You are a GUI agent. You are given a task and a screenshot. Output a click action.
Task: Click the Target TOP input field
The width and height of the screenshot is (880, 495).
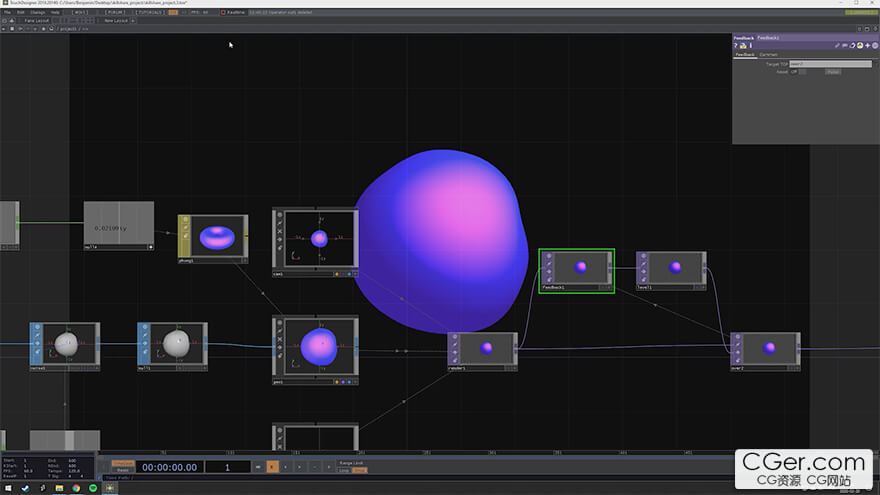(831, 64)
